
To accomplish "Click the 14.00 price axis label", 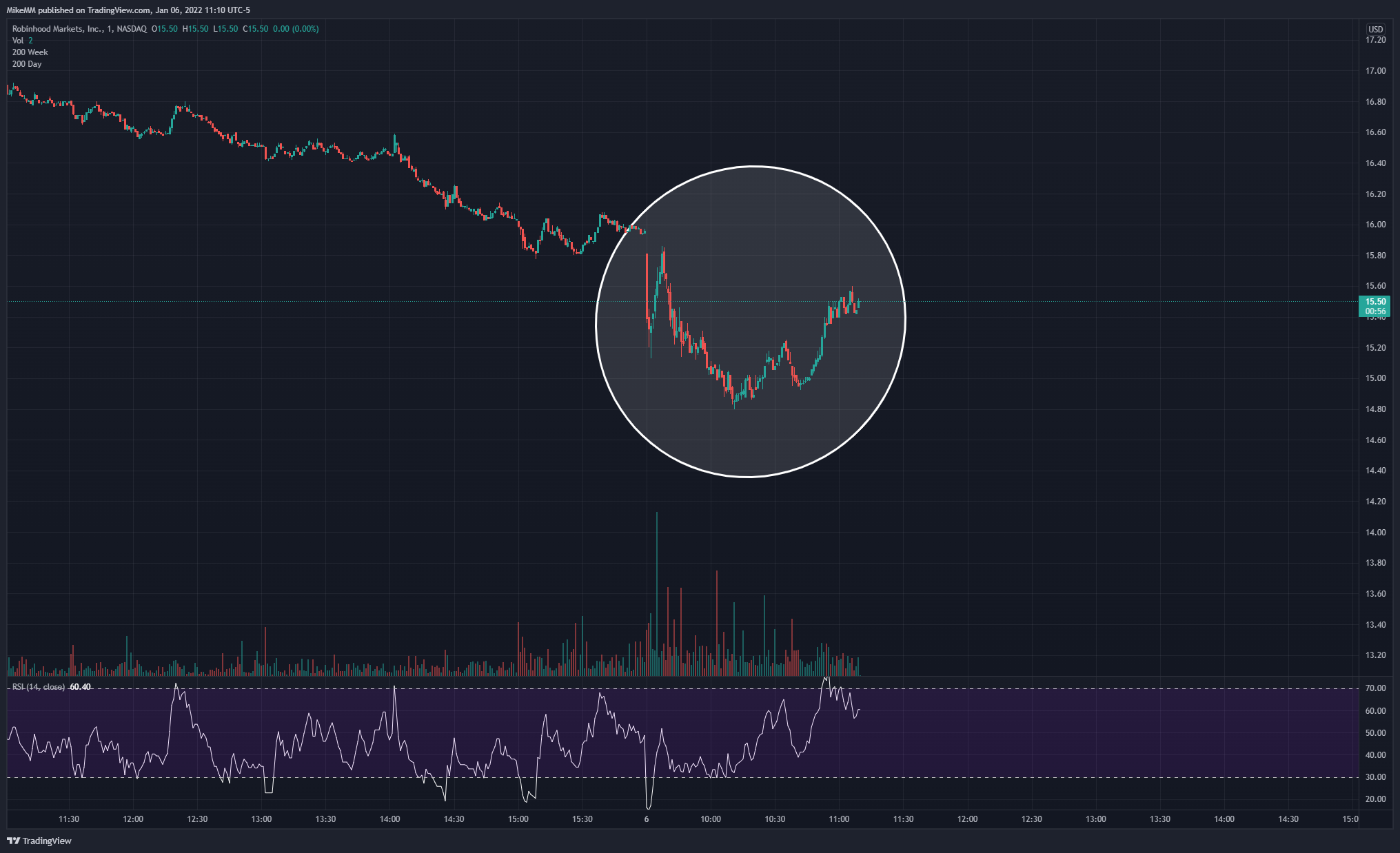I will pos(1375,533).
